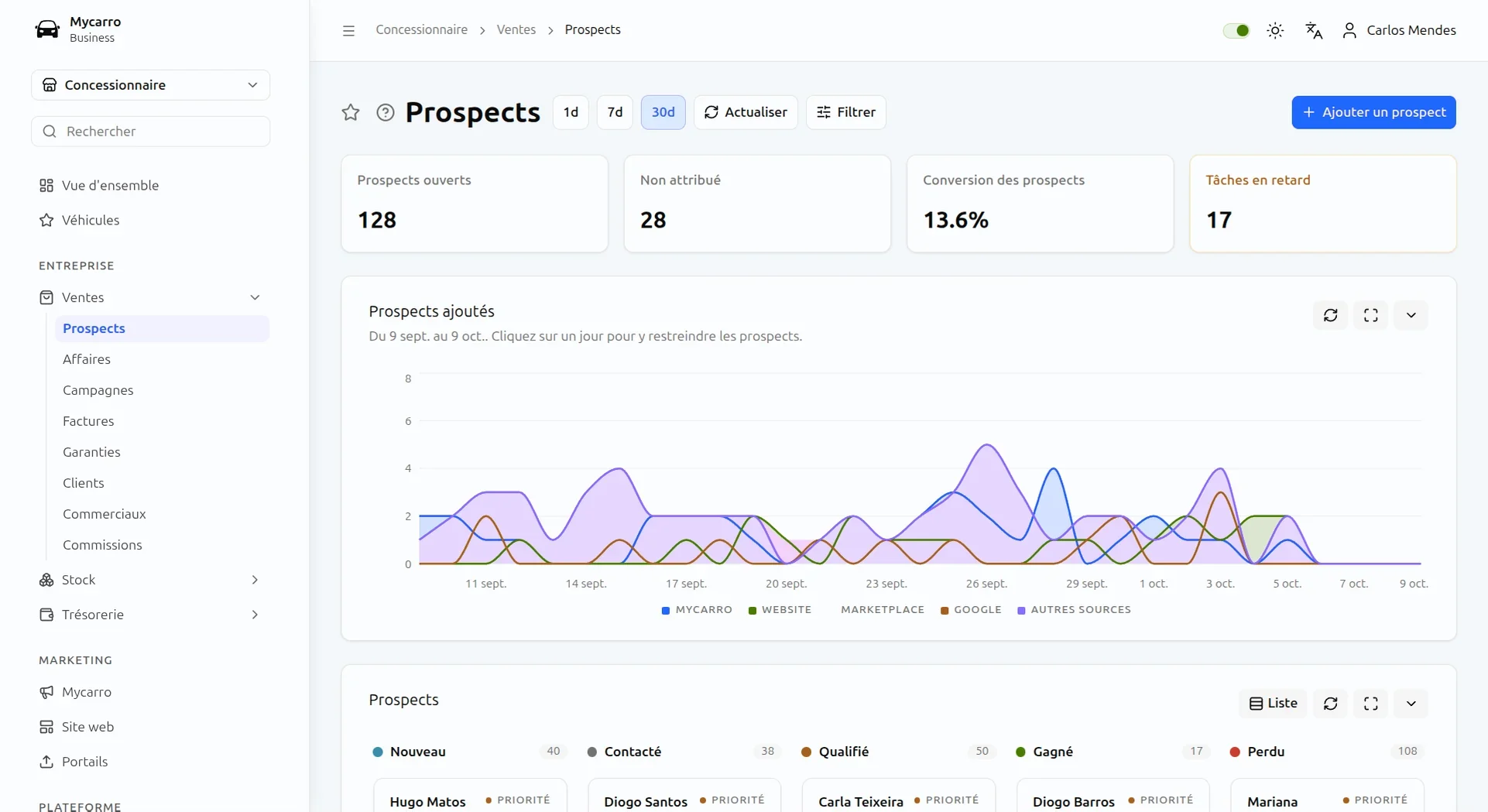Switch view with Liste button
1488x812 pixels.
point(1273,704)
